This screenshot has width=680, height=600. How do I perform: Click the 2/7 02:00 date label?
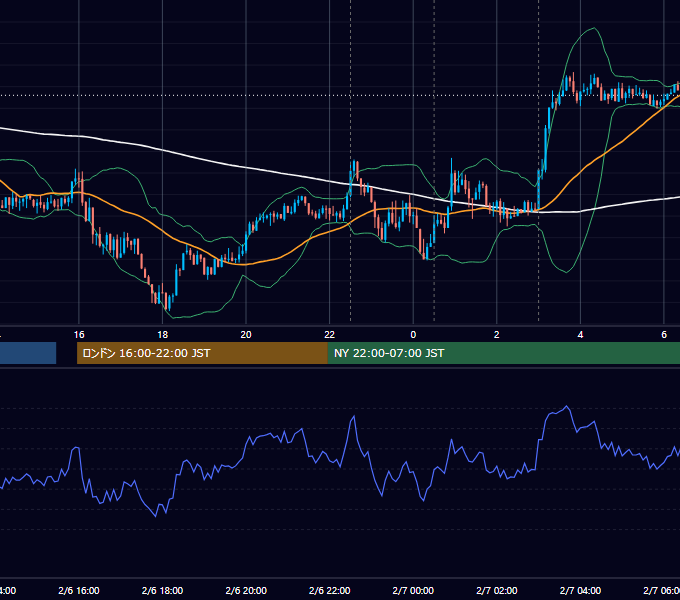click(497, 590)
